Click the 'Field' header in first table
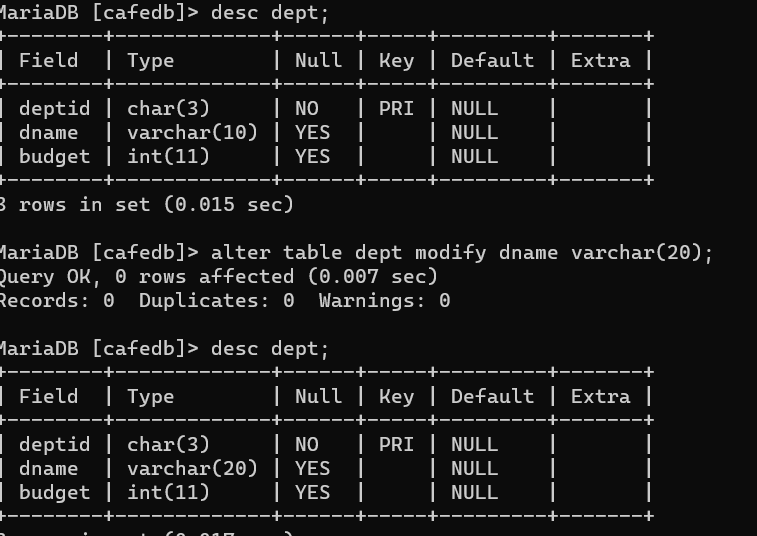This screenshot has width=757, height=536. coord(48,60)
